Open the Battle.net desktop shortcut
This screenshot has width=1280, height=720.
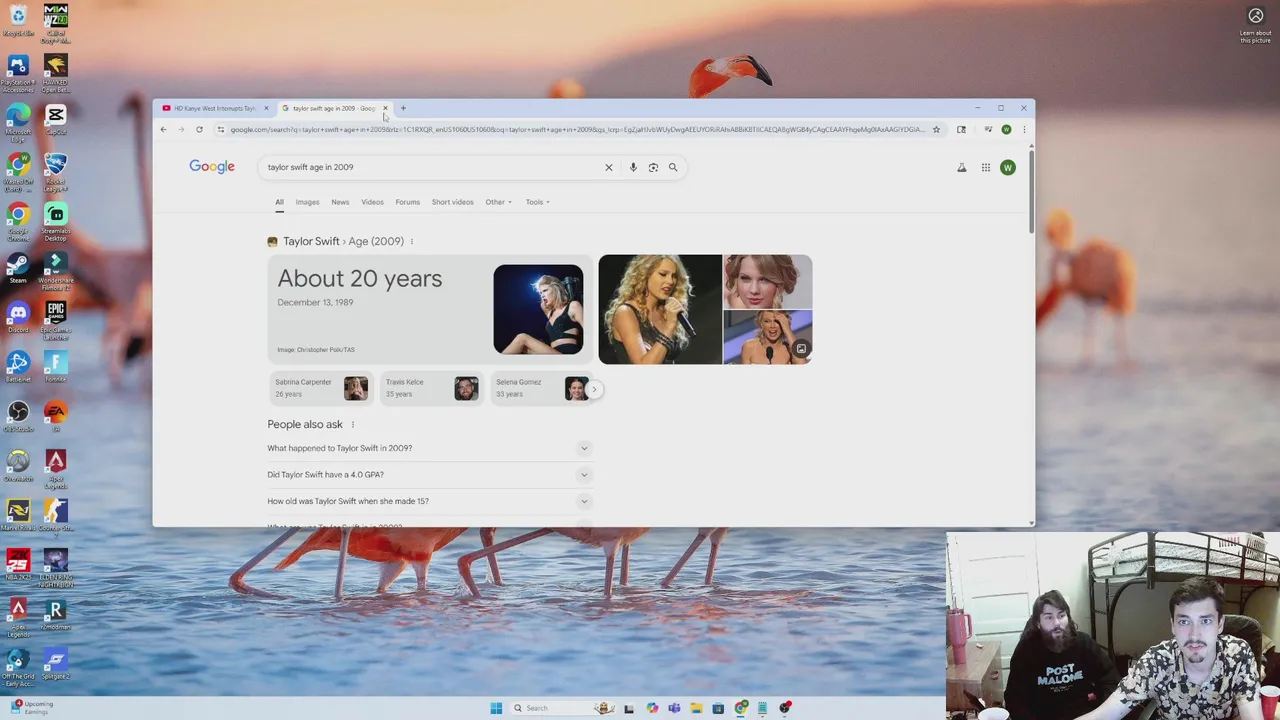(x=18, y=365)
